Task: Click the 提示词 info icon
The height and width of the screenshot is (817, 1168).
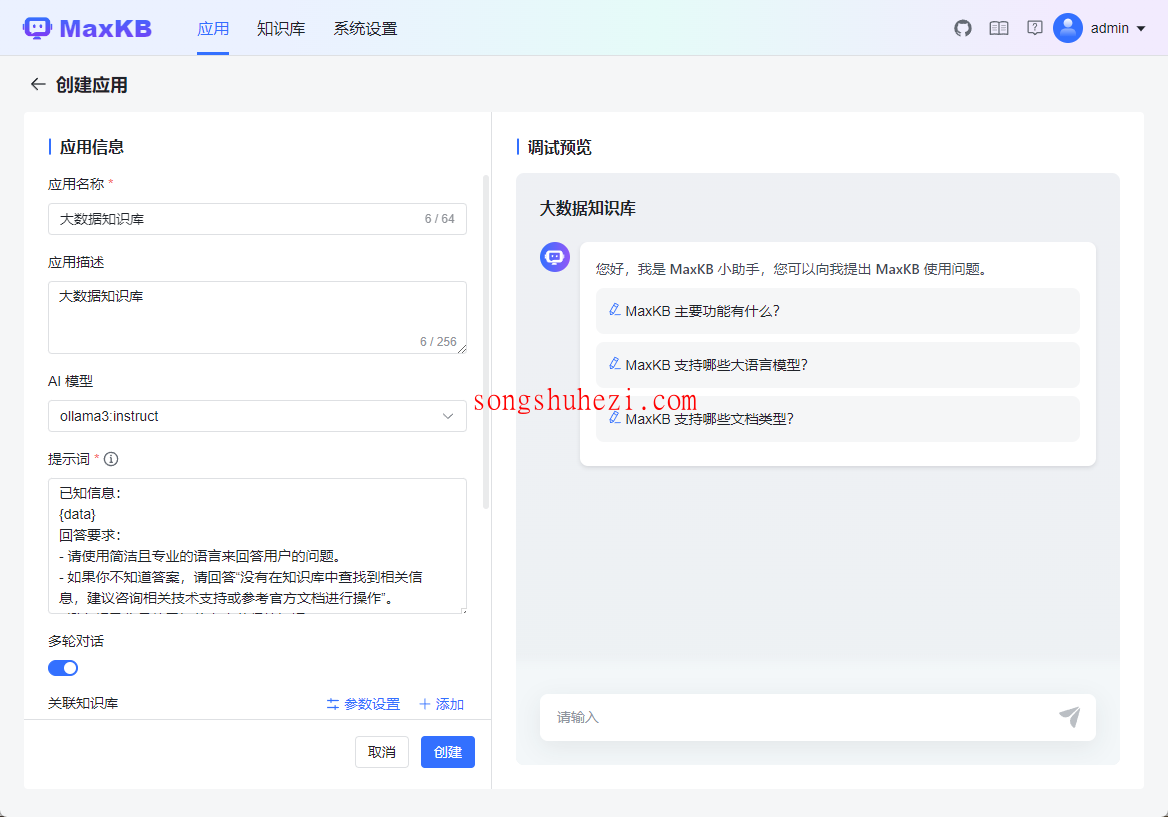Action: tap(111, 459)
